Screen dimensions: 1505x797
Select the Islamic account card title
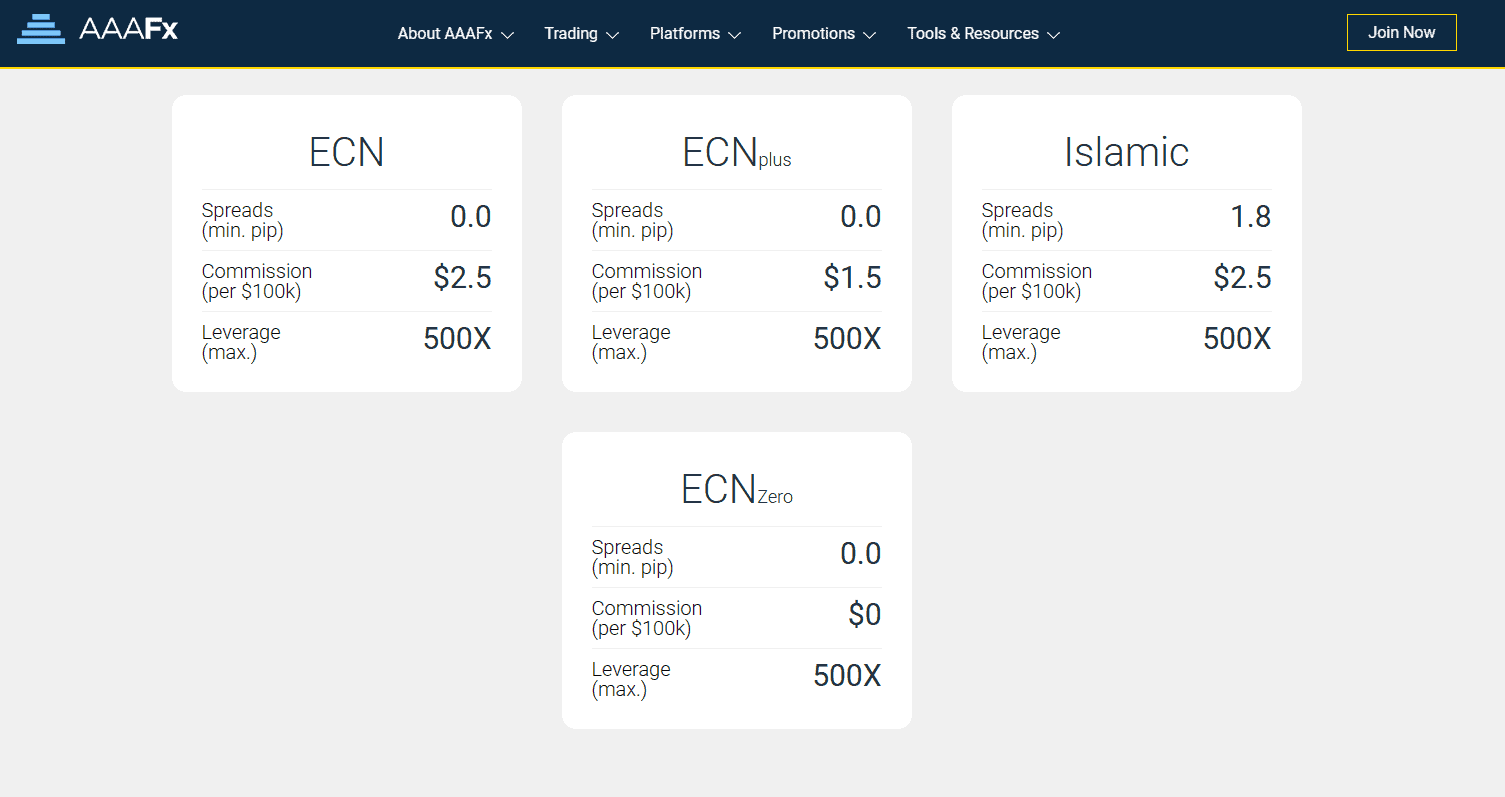[x=1126, y=152]
